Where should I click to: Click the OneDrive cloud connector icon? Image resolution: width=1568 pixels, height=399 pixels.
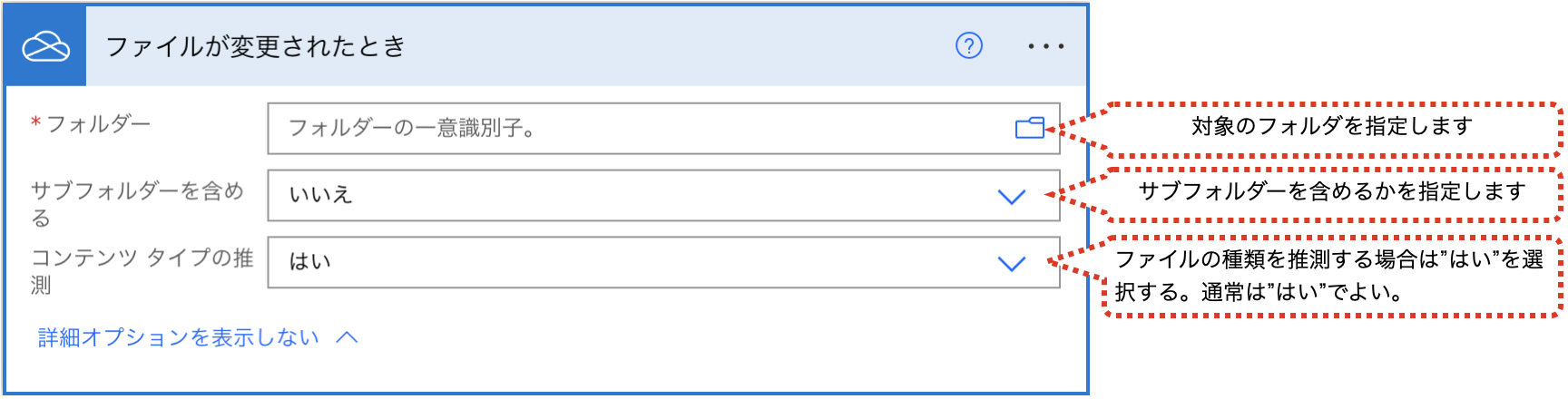45,46
